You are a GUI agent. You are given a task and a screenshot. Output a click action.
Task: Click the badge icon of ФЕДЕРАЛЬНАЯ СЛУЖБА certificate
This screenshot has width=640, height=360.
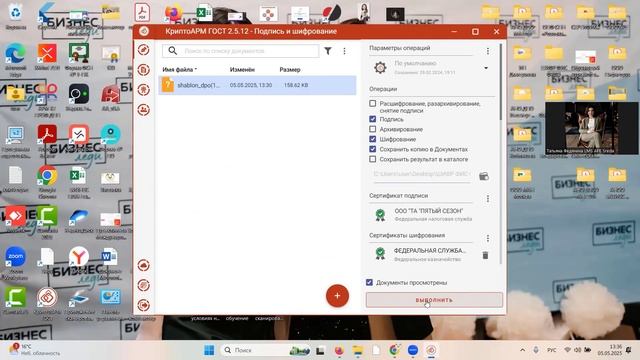pyautogui.click(x=380, y=254)
